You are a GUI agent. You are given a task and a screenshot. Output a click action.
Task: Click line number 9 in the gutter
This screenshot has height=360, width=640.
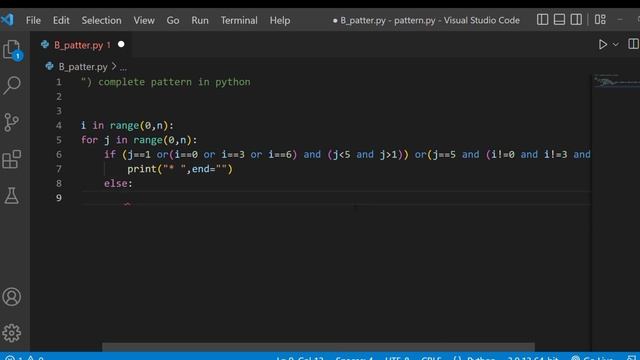pyautogui.click(x=59, y=198)
